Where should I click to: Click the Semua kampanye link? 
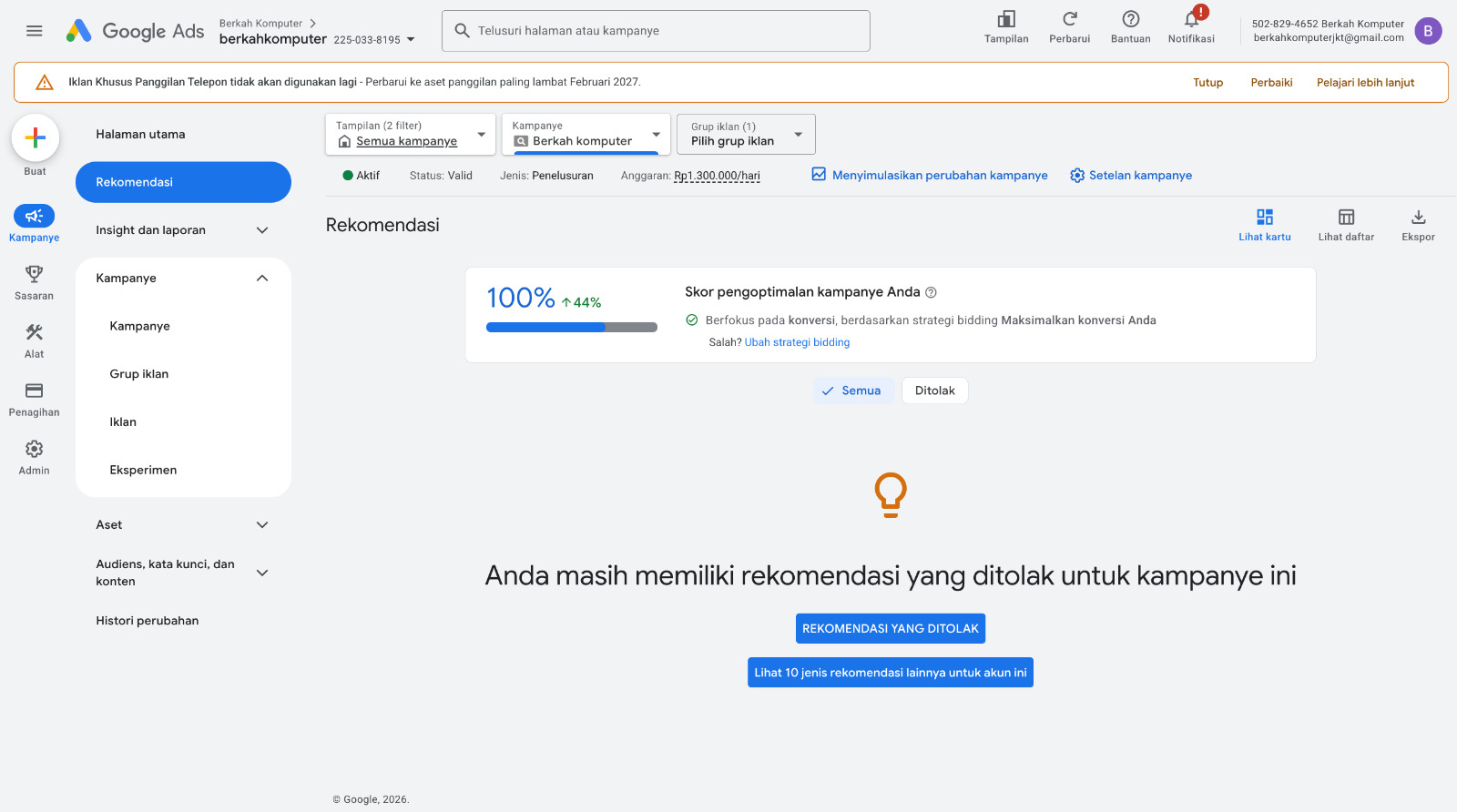407,141
